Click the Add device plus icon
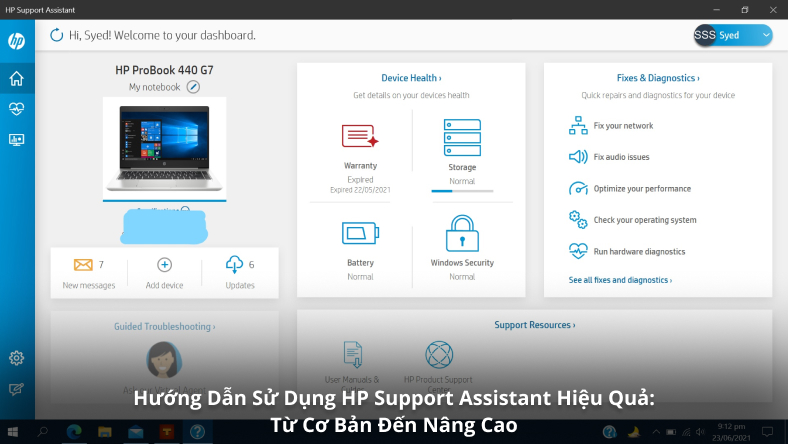This screenshot has height=444, width=788. [x=164, y=264]
